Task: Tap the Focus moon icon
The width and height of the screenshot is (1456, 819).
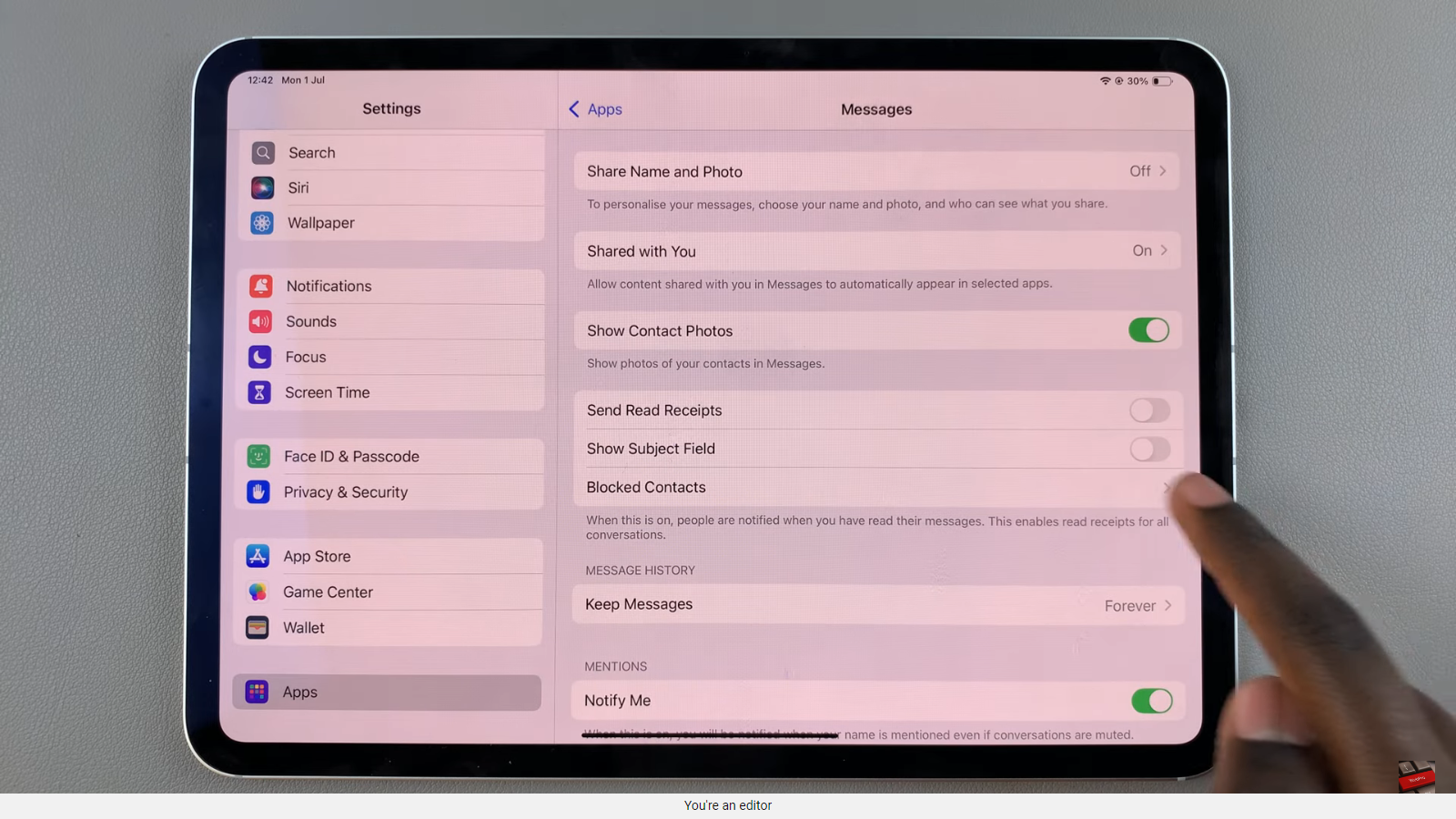Action: tap(260, 357)
